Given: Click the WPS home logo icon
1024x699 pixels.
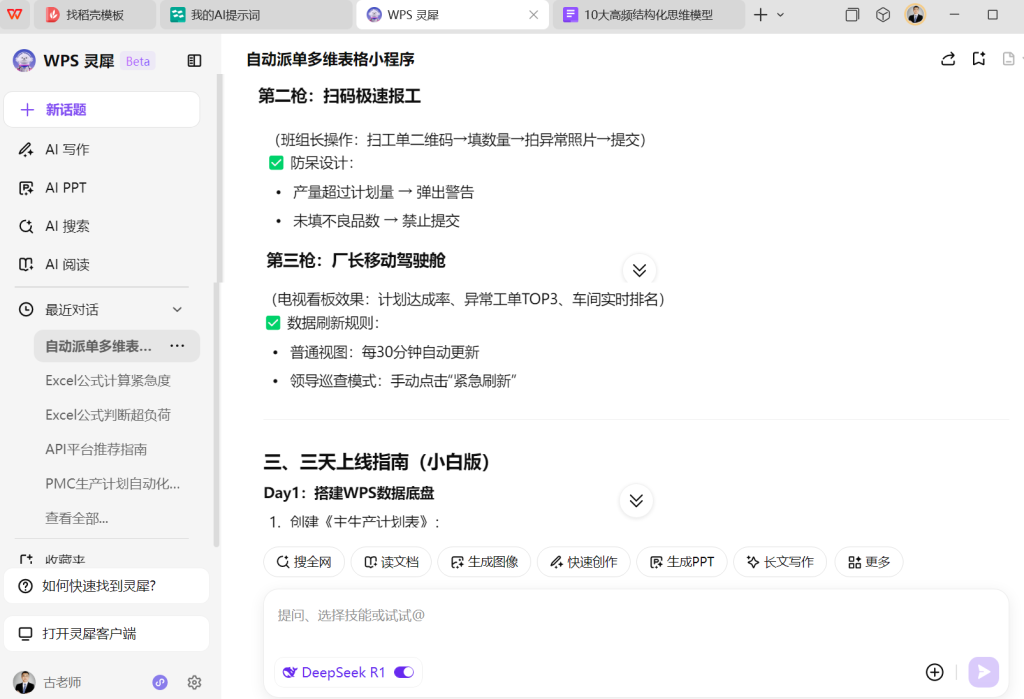Looking at the screenshot, I should click(x=14, y=14).
